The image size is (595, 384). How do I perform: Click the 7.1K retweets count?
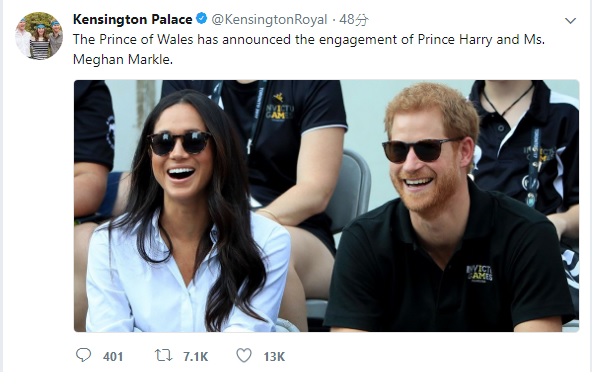point(195,357)
